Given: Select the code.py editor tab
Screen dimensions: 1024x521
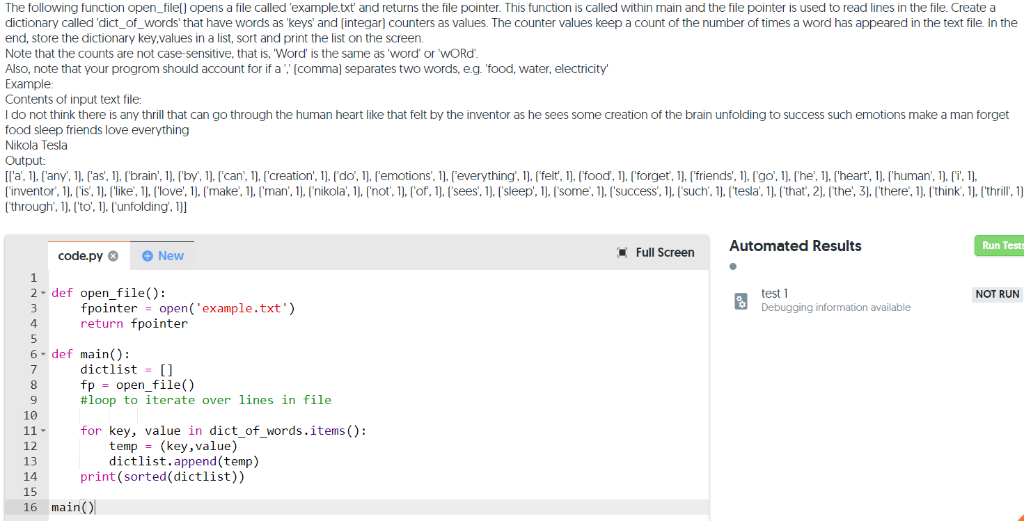Looking at the screenshot, I should pyautogui.click(x=88, y=255).
